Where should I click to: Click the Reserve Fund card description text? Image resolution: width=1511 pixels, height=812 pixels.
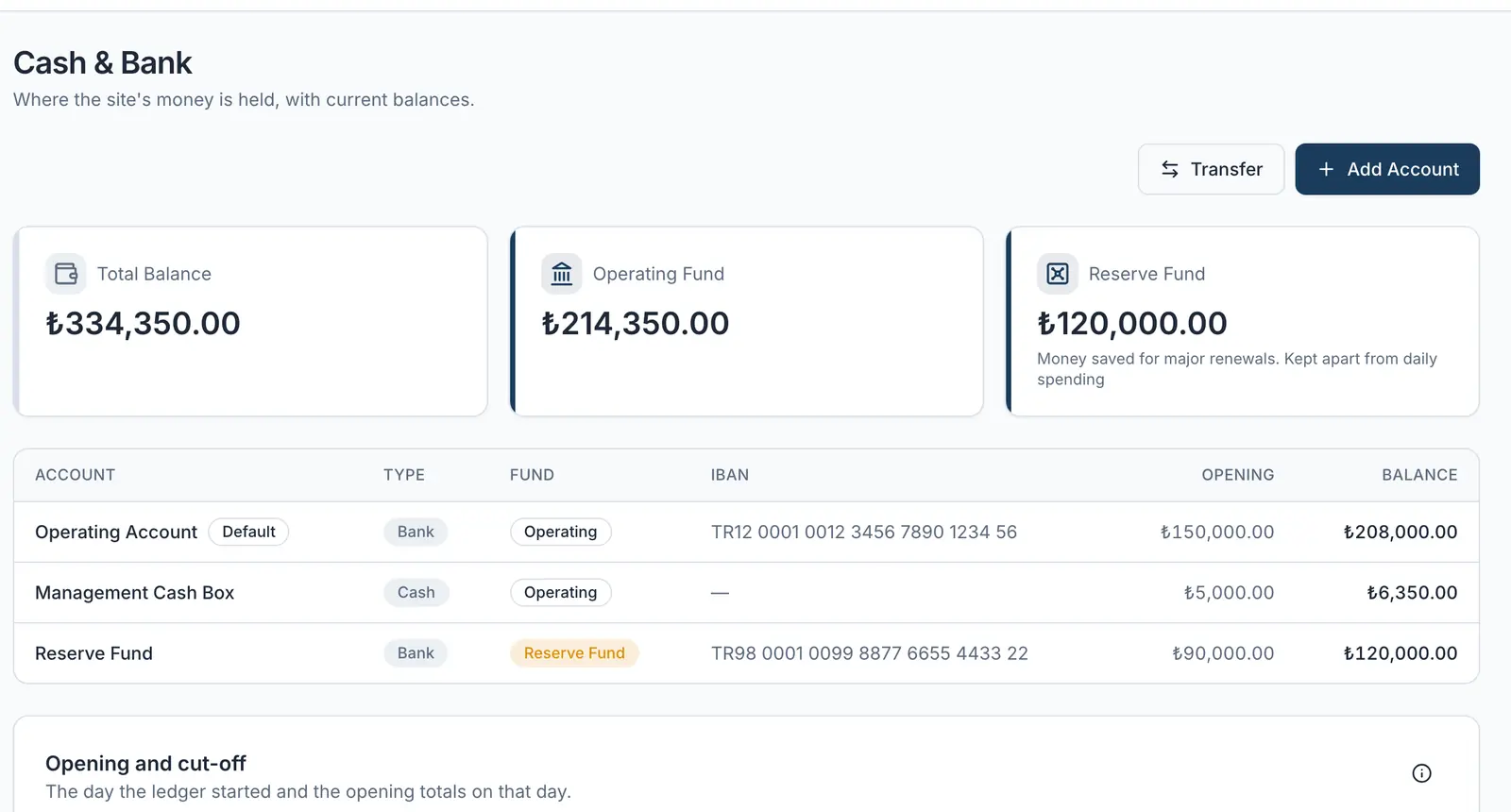click(x=1237, y=369)
